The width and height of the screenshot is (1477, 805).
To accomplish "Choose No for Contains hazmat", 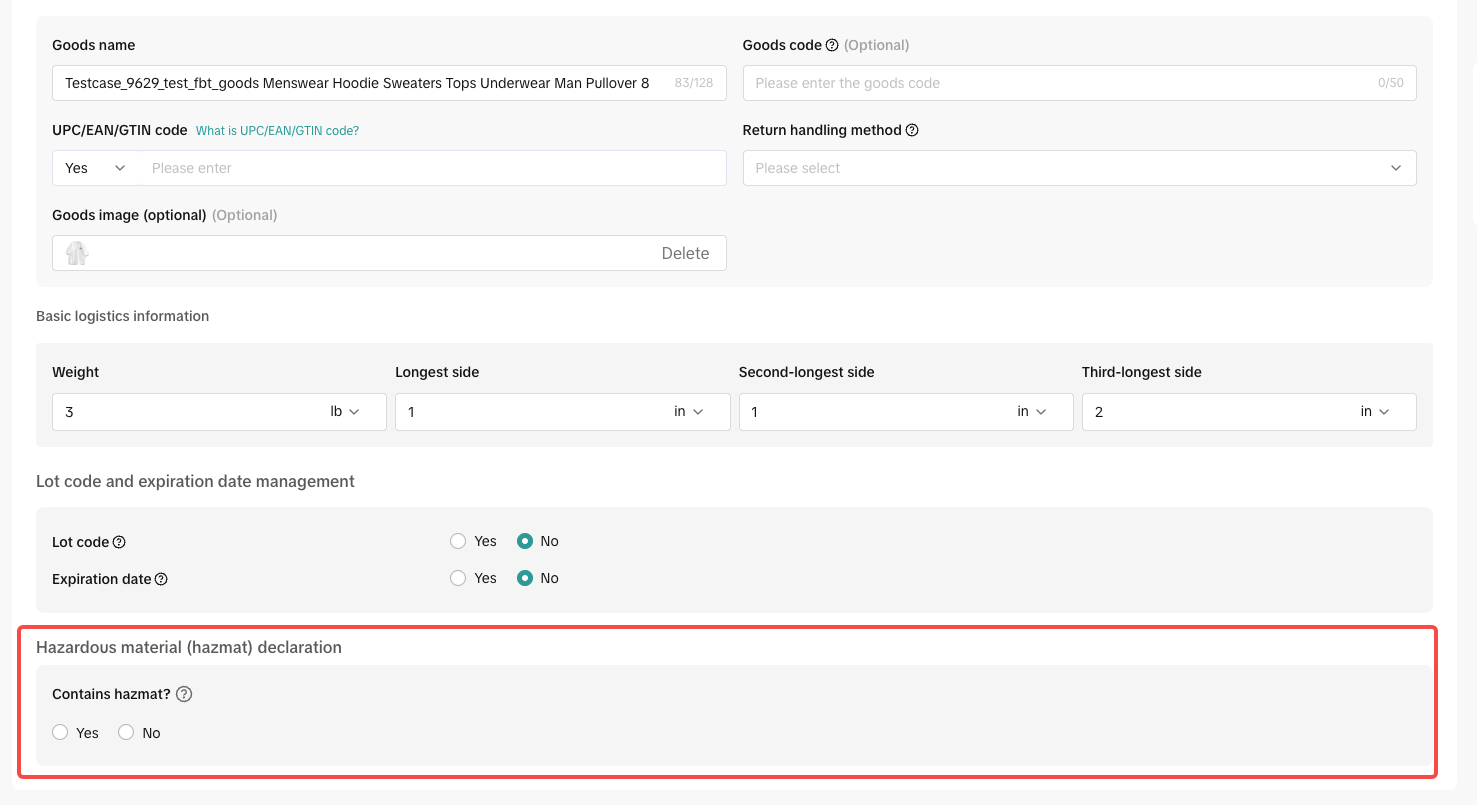I will pos(126,732).
